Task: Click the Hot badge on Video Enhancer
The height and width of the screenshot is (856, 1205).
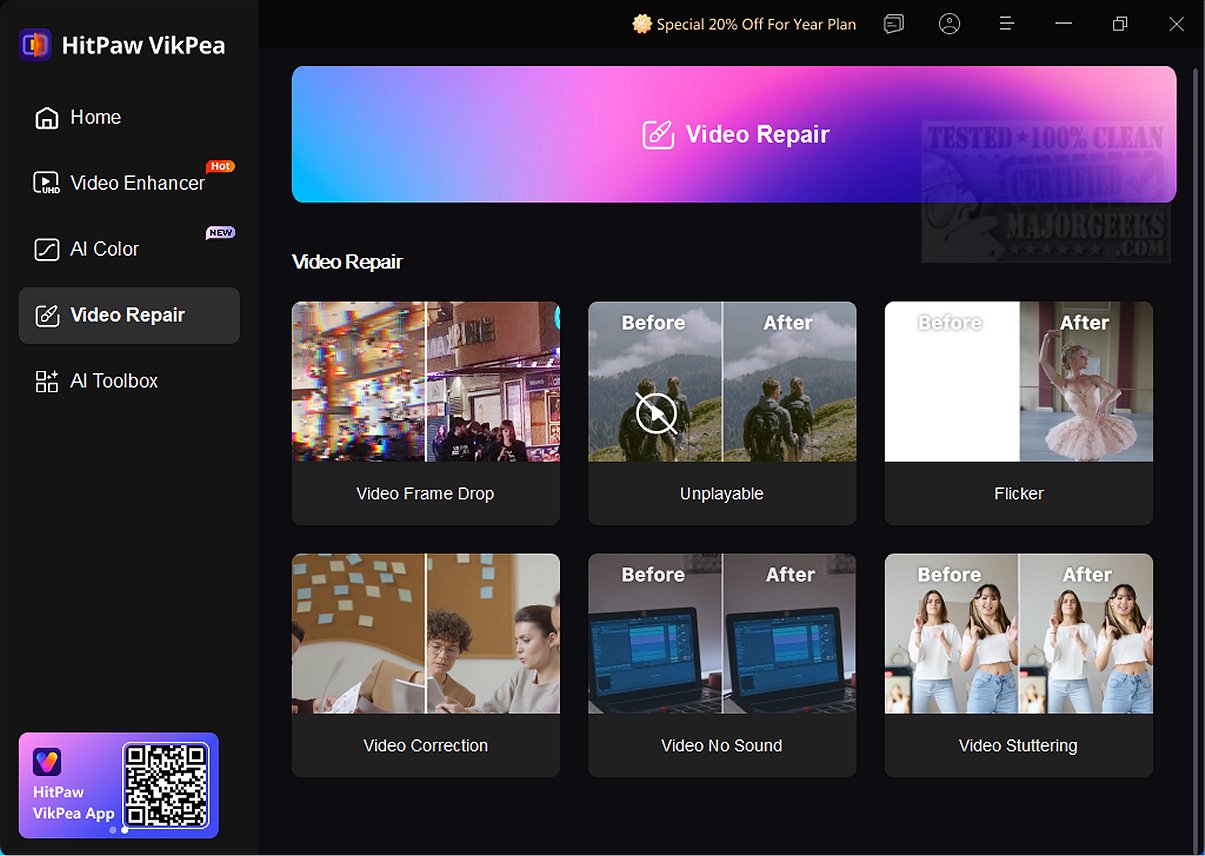Action: point(221,167)
